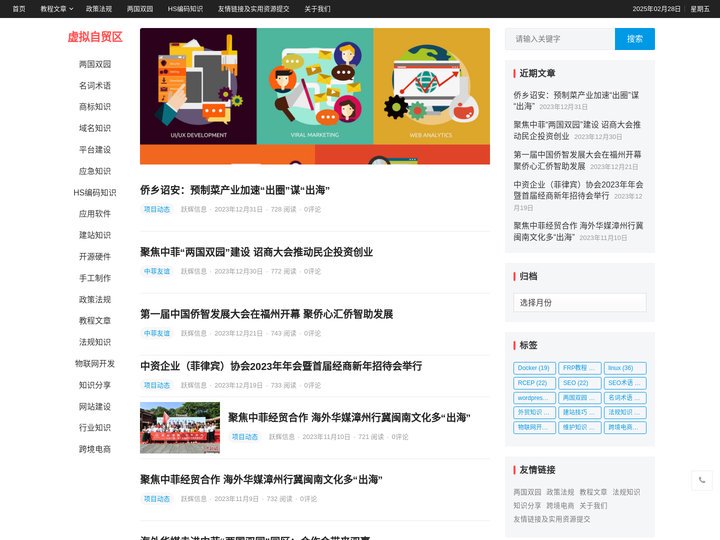Open the 教程文章 dropdown in top navigation
The width and height of the screenshot is (720, 540).
tap(56, 9)
